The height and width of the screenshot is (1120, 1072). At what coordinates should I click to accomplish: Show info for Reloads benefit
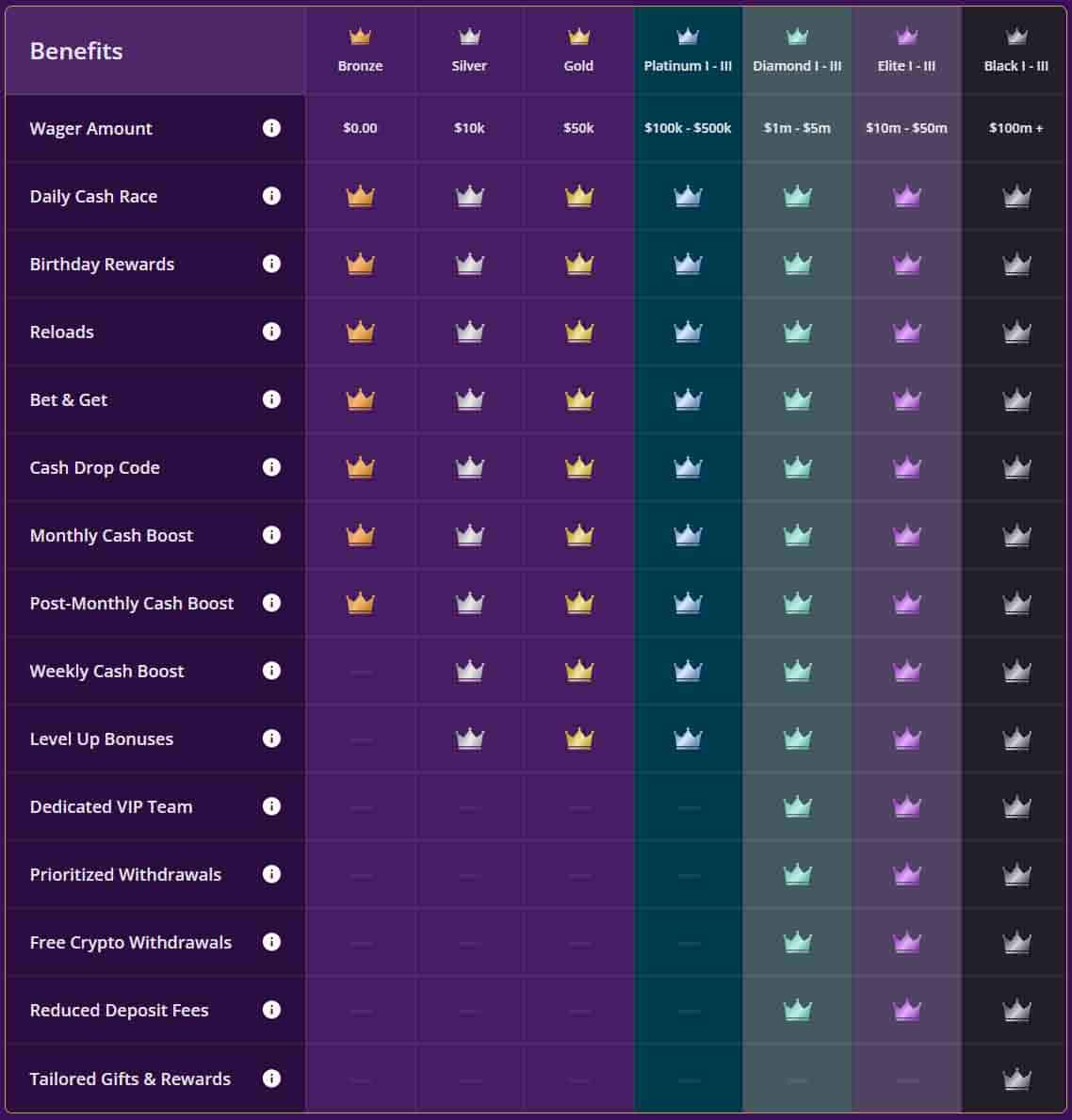271,332
